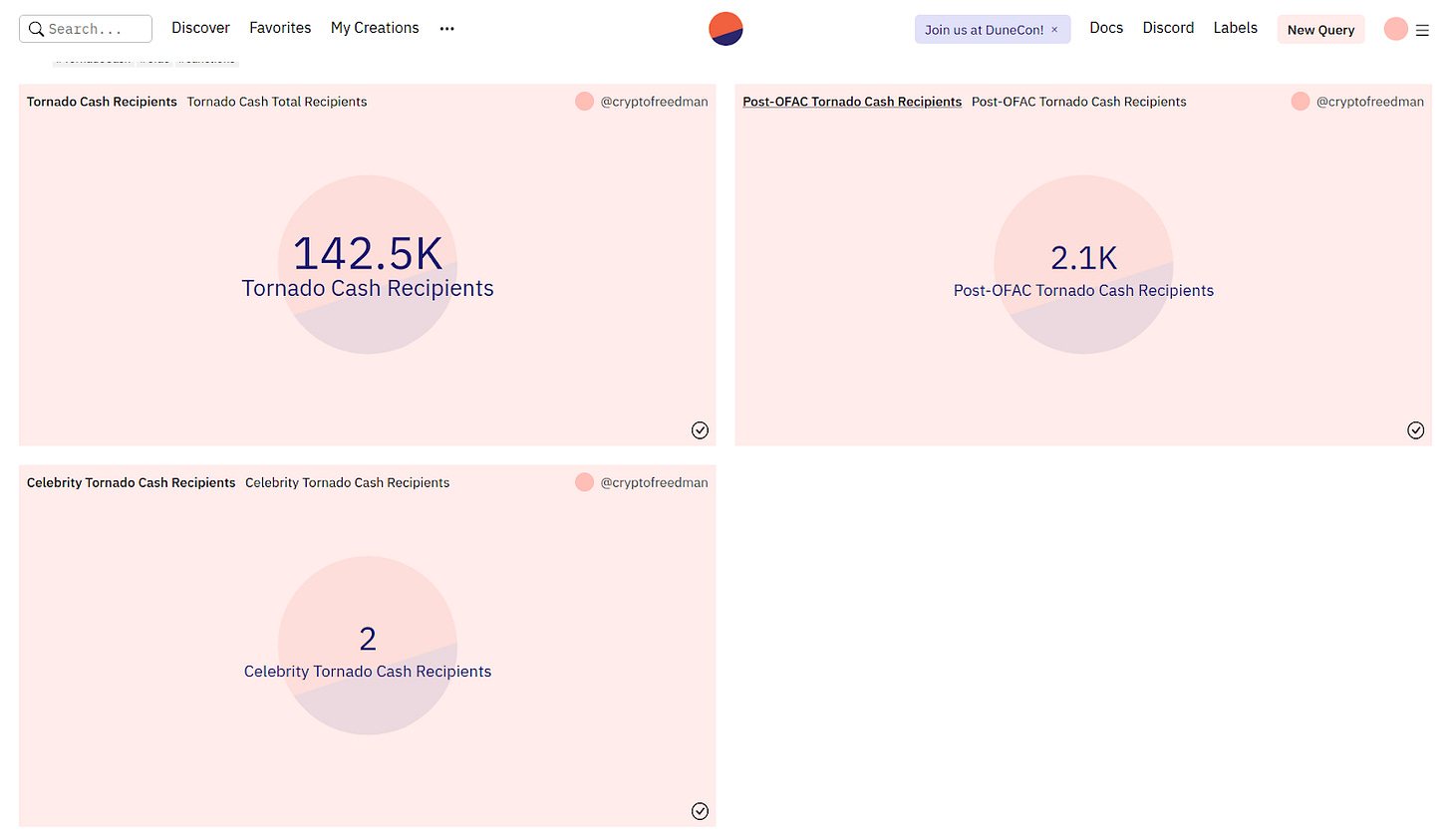The height and width of the screenshot is (840, 1451).
Task: Open the Post-OFAC Tornado Cash Recipients bold title link
Action: [x=852, y=102]
